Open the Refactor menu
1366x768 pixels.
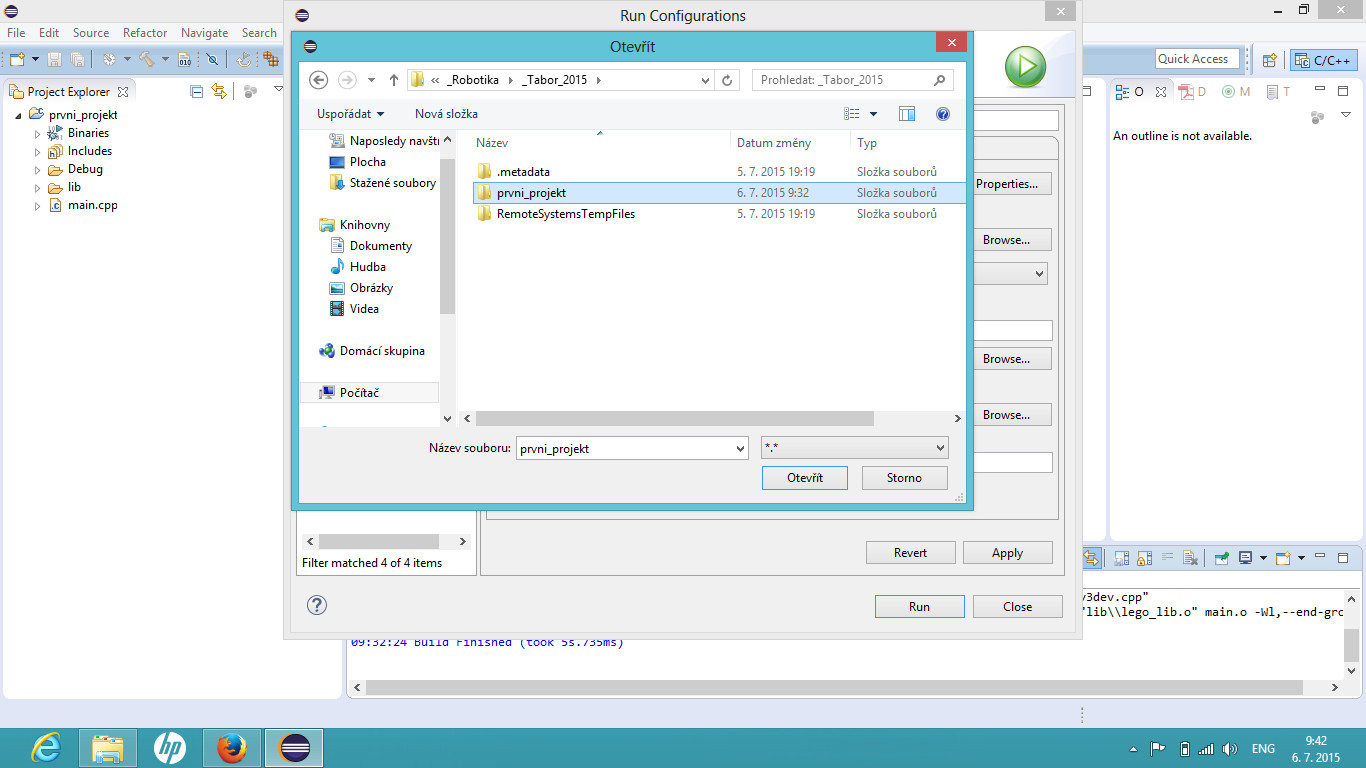click(145, 33)
